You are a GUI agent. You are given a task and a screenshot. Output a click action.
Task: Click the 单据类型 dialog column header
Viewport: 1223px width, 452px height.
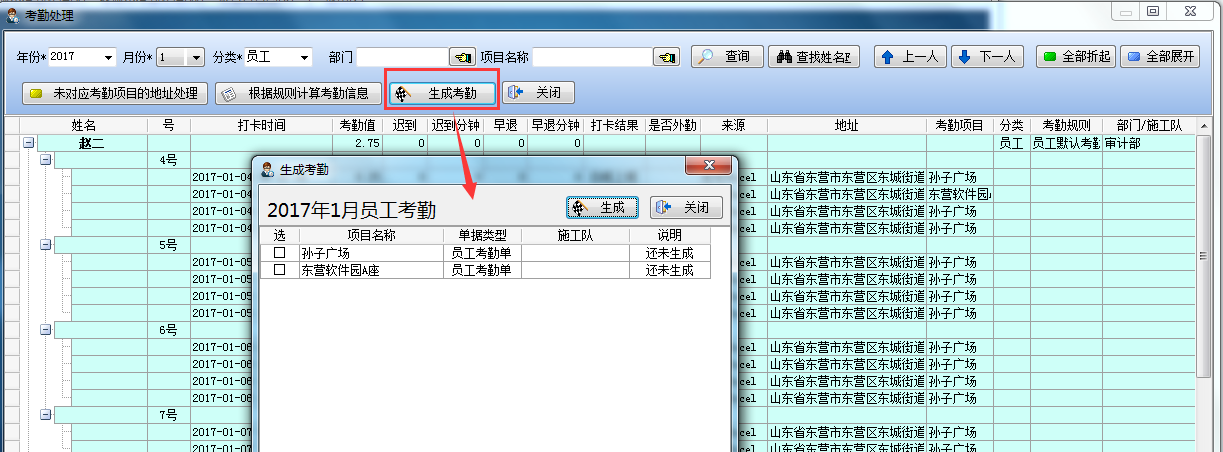pyautogui.click(x=483, y=236)
